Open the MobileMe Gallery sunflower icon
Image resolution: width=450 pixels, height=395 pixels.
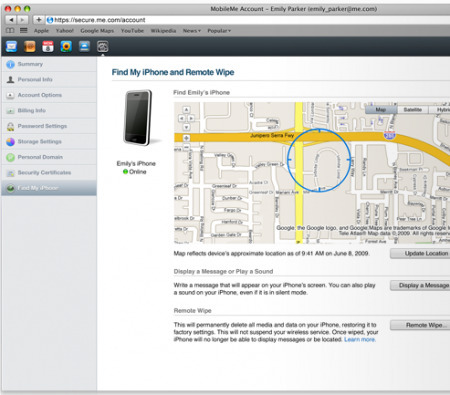[x=66, y=46]
